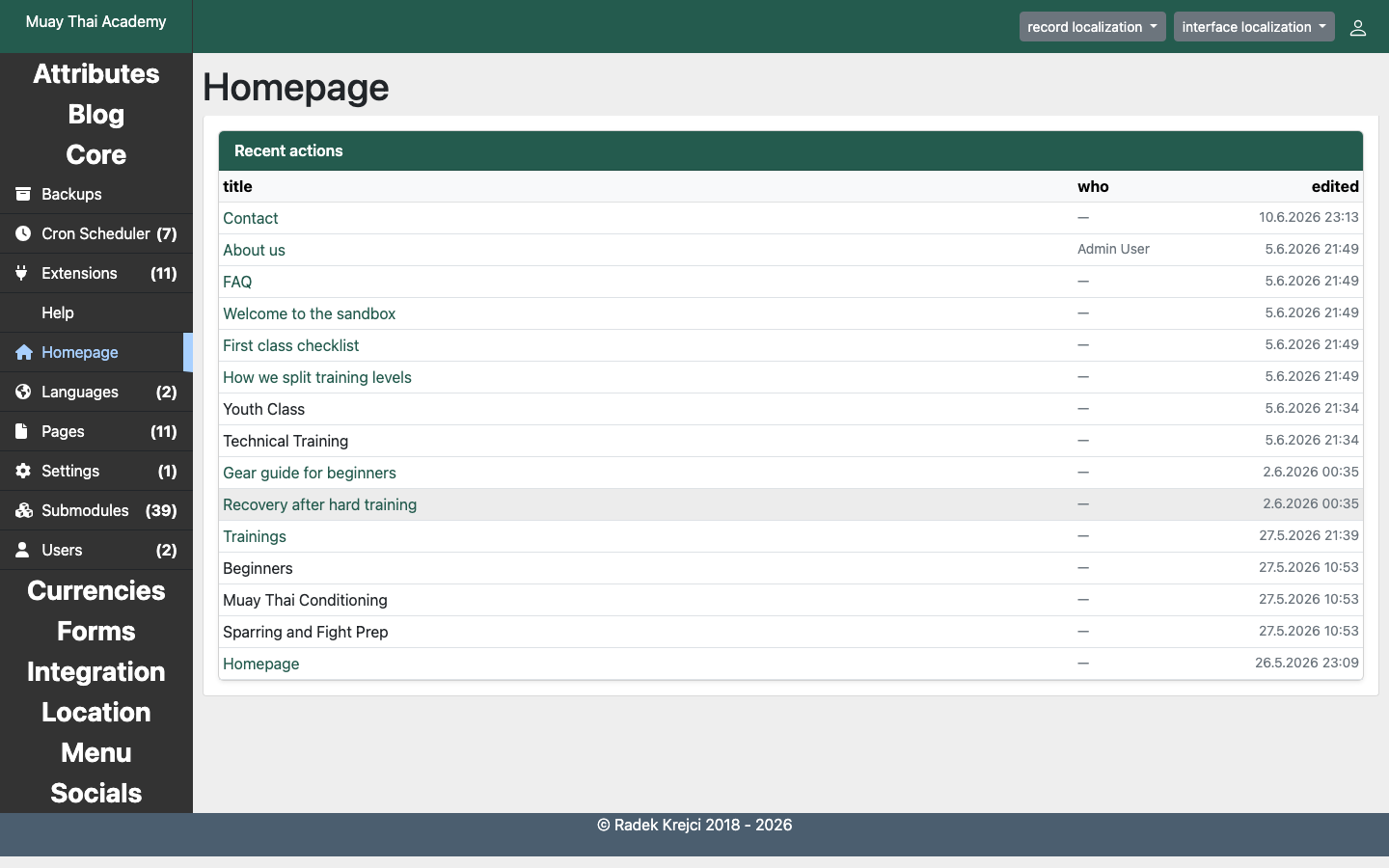This screenshot has width=1389, height=868.
Task: Click the Extensions plug icon
Action: 23,273
